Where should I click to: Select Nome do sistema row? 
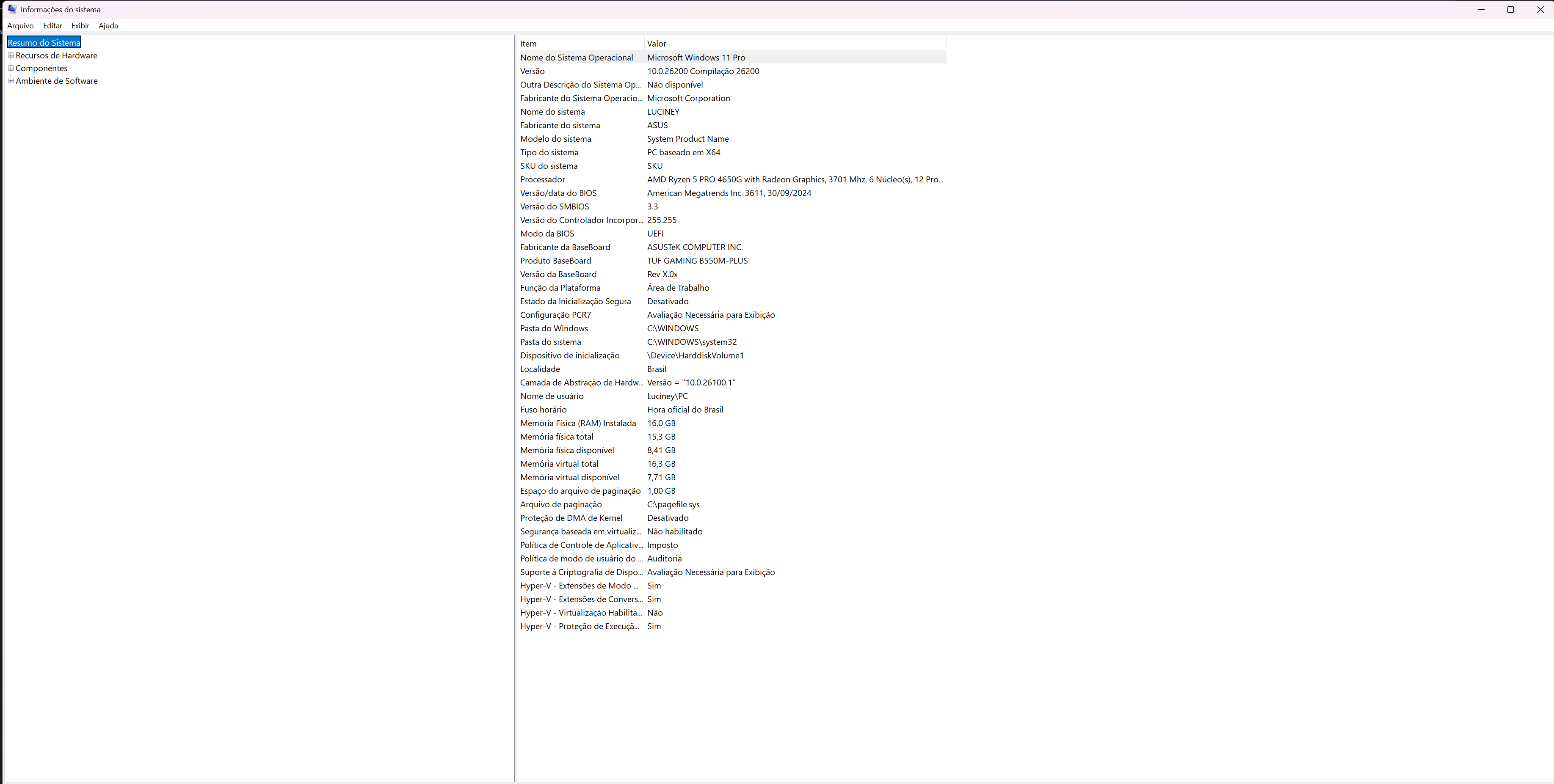click(x=732, y=112)
